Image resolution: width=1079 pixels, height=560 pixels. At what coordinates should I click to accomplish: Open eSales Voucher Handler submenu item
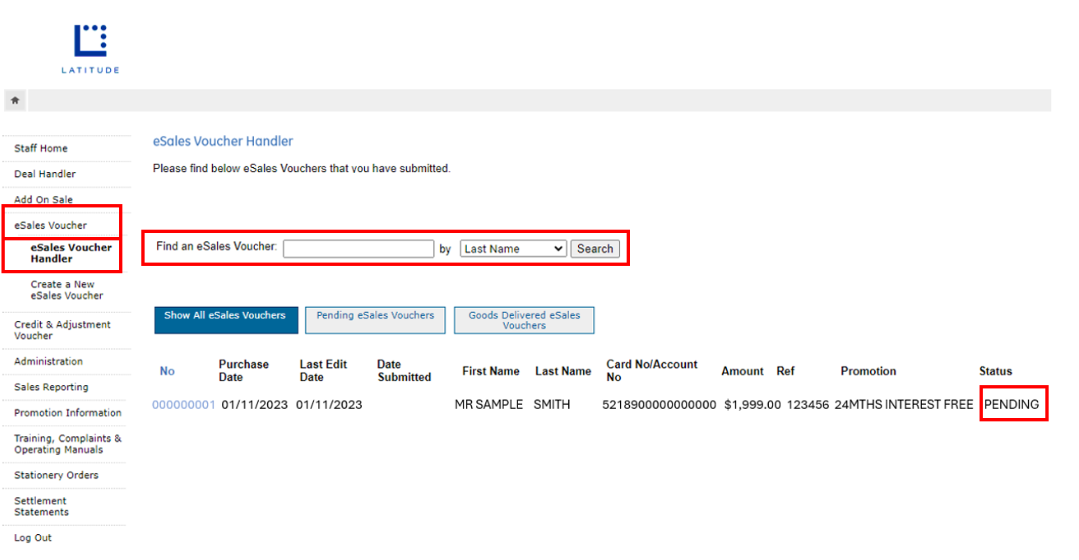pos(71,253)
